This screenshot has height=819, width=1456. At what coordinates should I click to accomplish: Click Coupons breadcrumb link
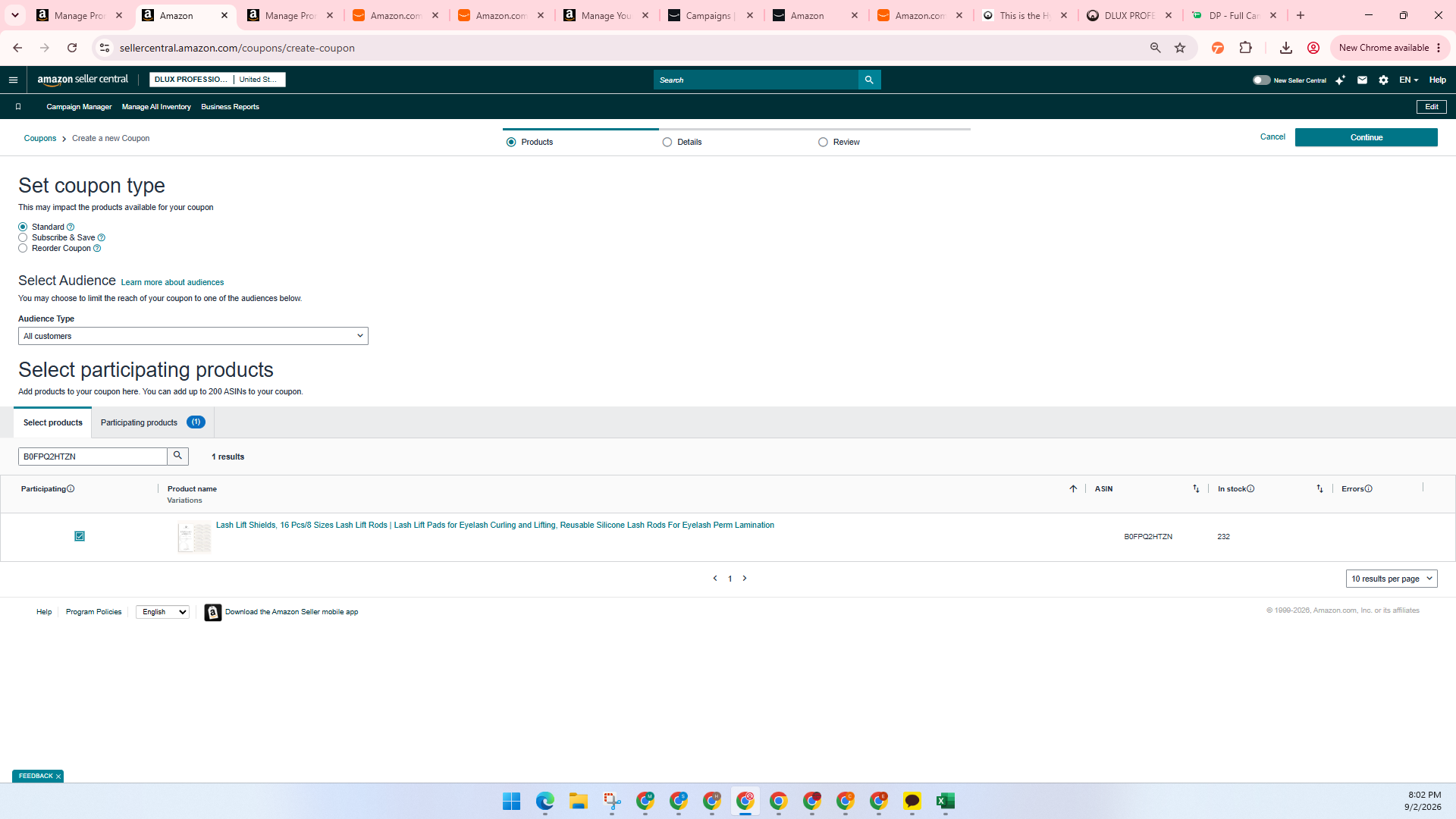pyautogui.click(x=40, y=138)
